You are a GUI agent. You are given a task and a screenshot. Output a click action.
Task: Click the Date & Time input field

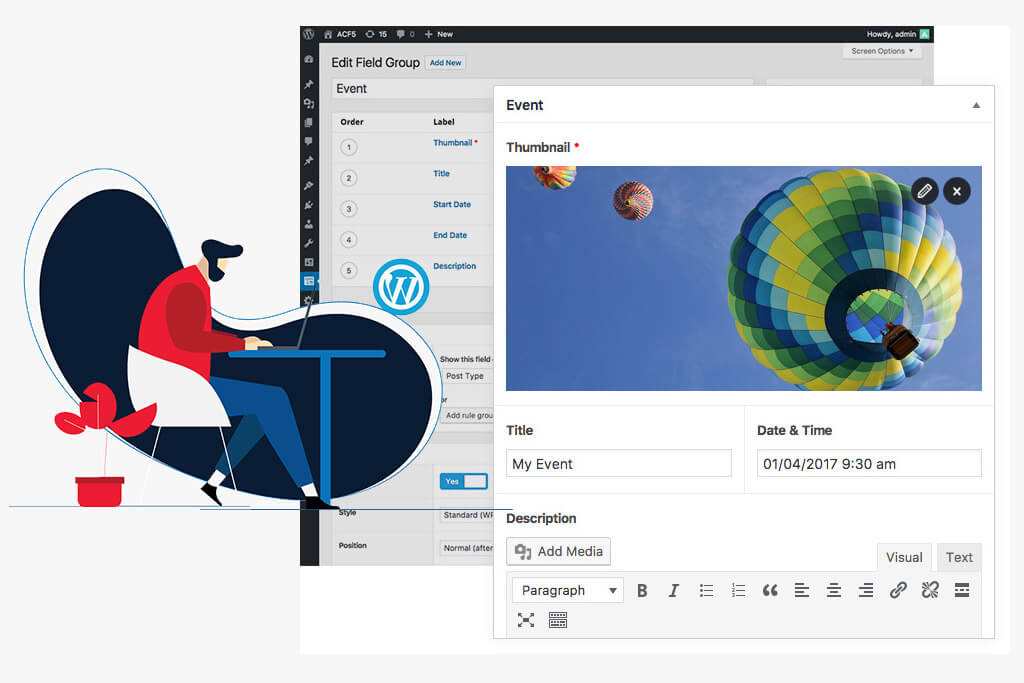[869, 464]
